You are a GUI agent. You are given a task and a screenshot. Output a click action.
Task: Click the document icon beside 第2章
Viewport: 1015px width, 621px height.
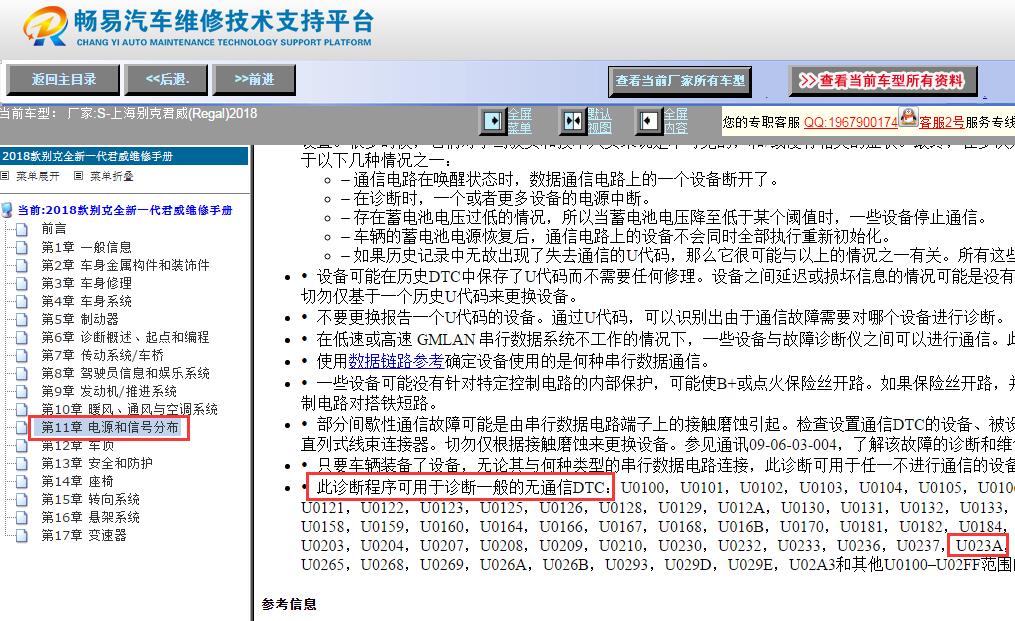point(22,265)
